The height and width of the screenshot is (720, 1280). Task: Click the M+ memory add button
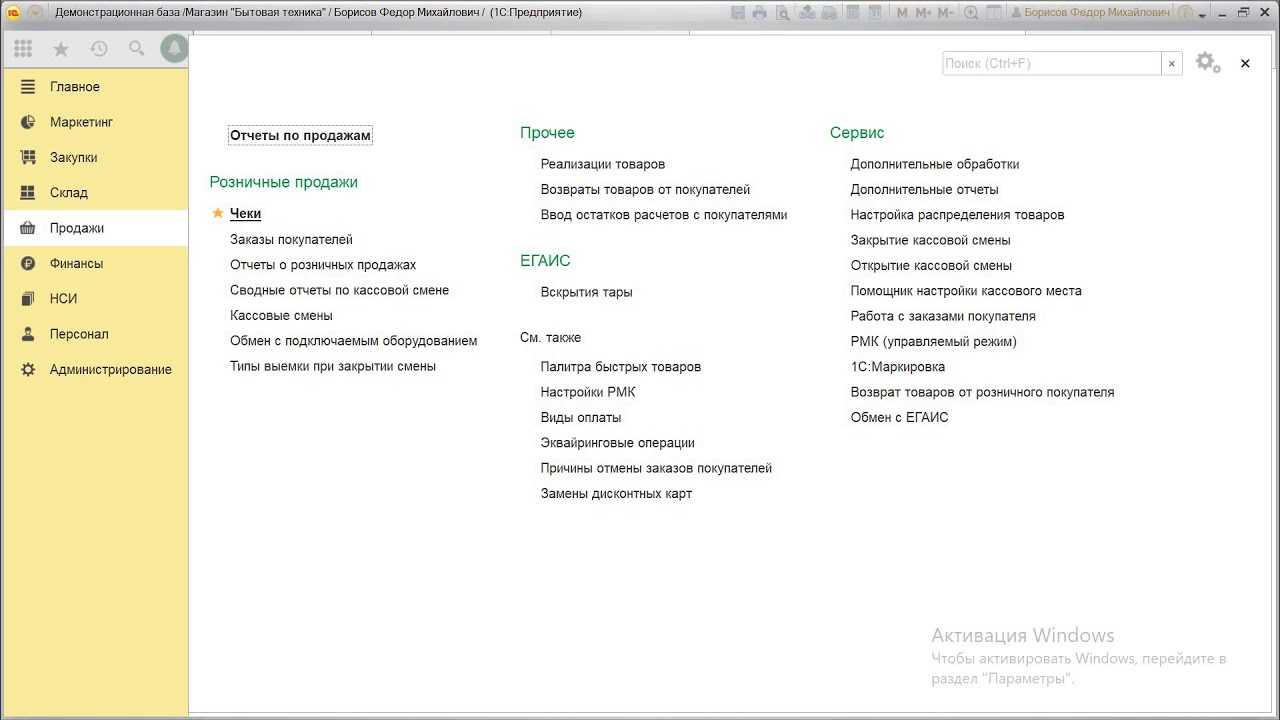[923, 13]
